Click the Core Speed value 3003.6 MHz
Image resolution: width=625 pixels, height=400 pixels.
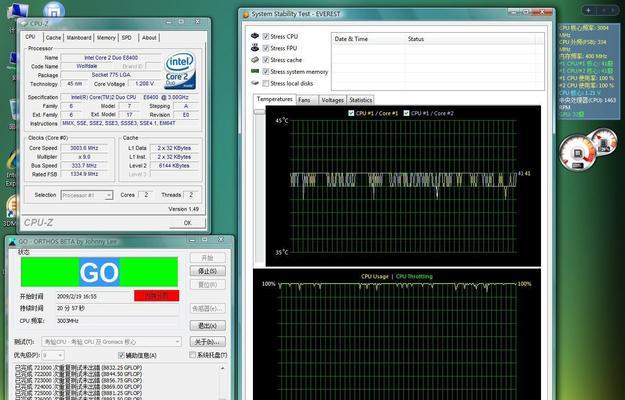(x=84, y=148)
